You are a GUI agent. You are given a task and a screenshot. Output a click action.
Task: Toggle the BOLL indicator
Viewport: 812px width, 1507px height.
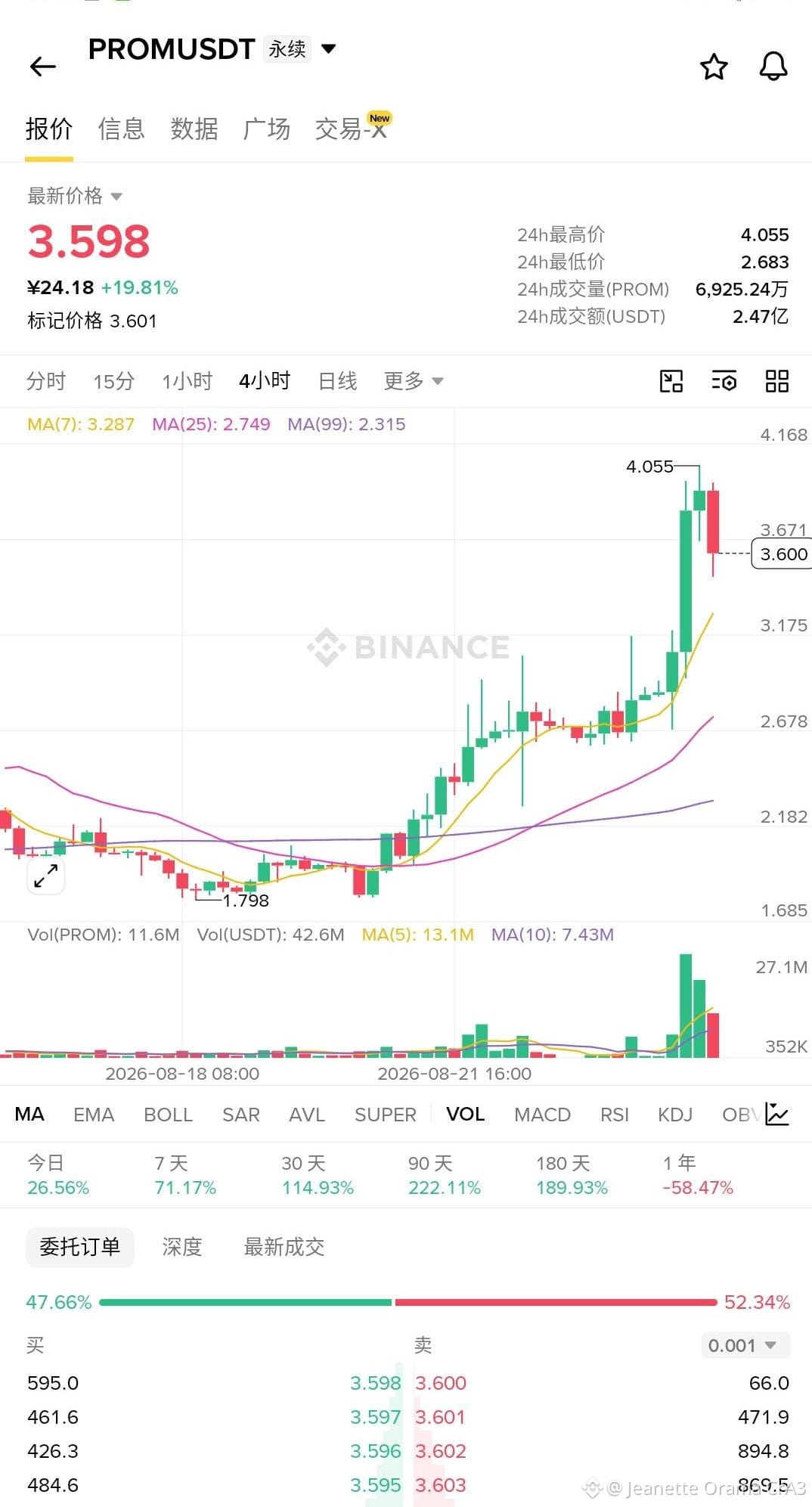point(168,1115)
